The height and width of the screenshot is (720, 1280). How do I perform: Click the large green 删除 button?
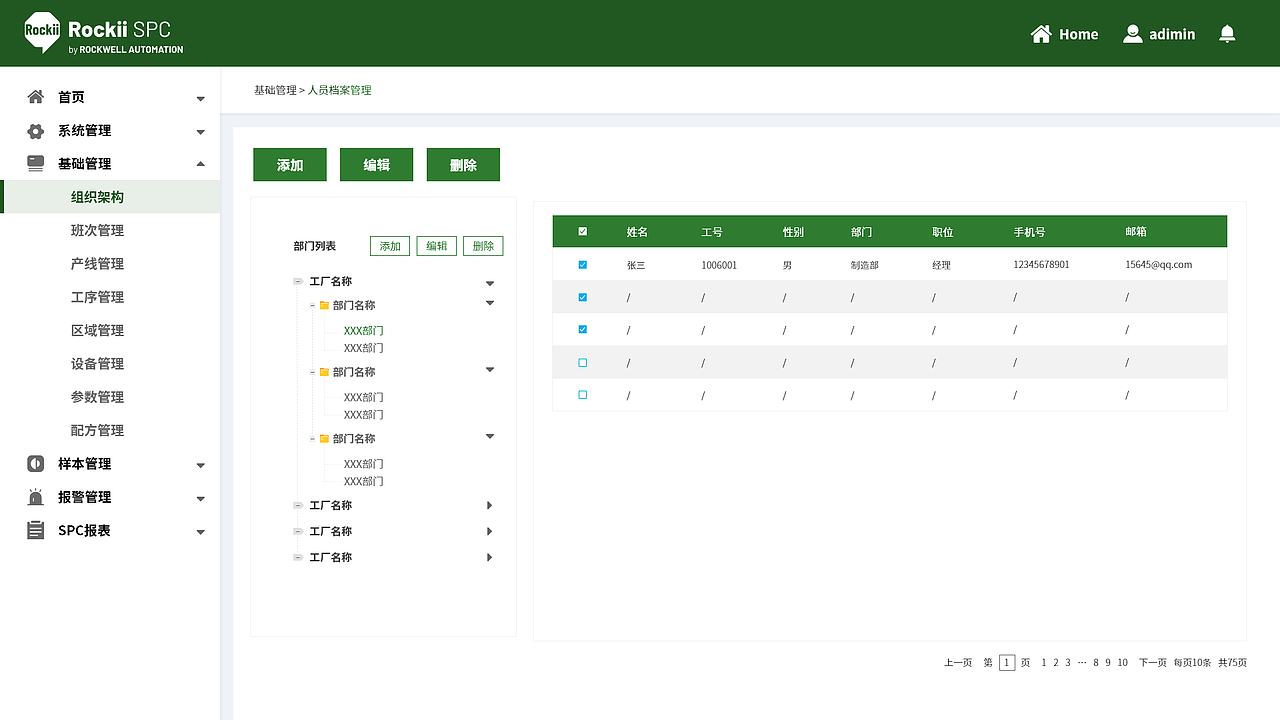click(463, 165)
